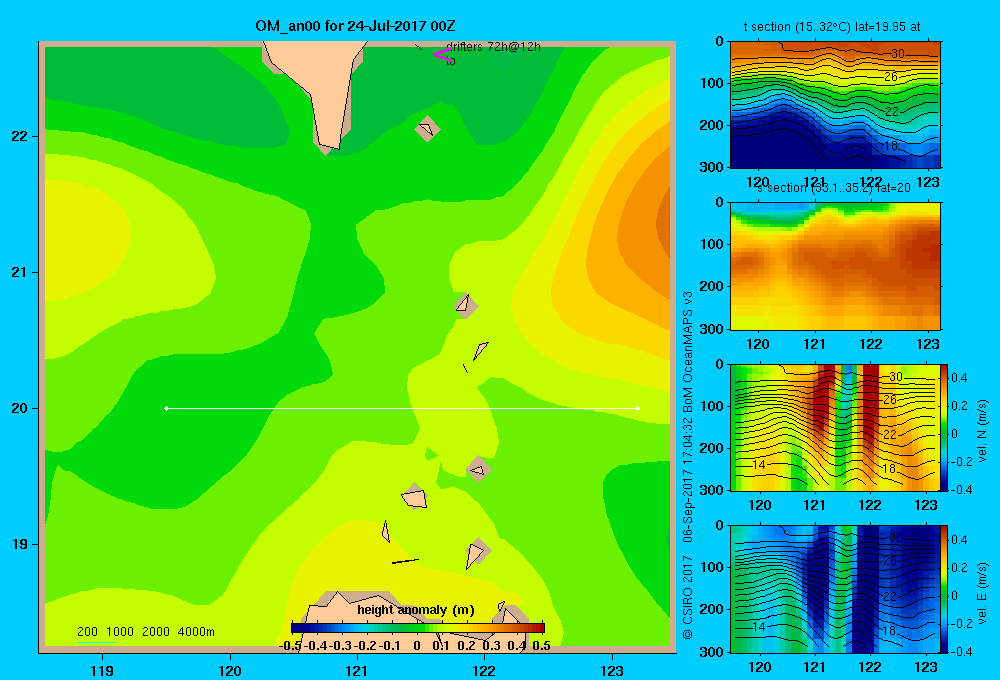Screen dimensions: 1000x680
Task: Click latitude label "21" on the main map
Action: tap(20, 272)
